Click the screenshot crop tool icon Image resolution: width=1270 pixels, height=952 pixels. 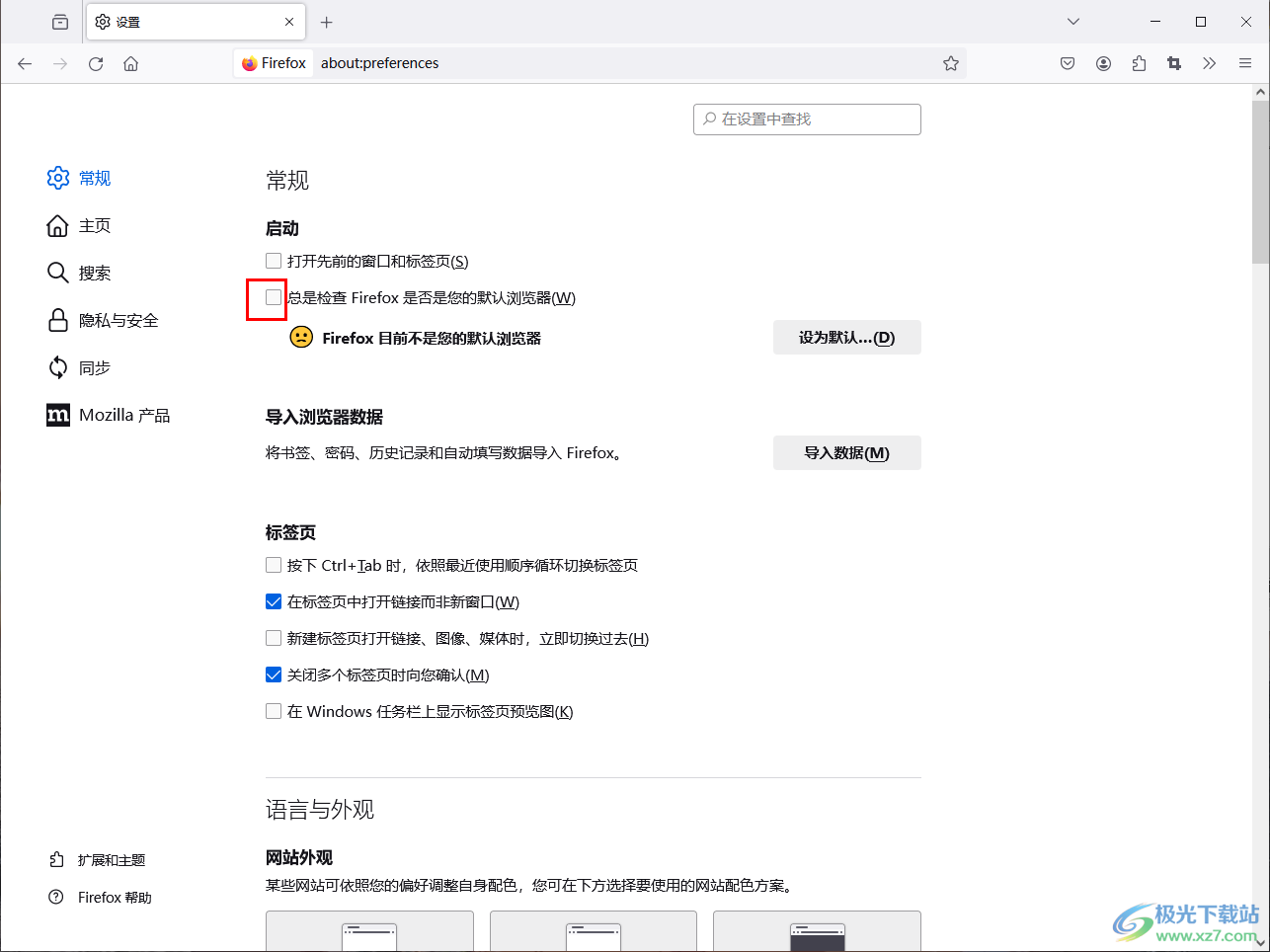[1174, 63]
